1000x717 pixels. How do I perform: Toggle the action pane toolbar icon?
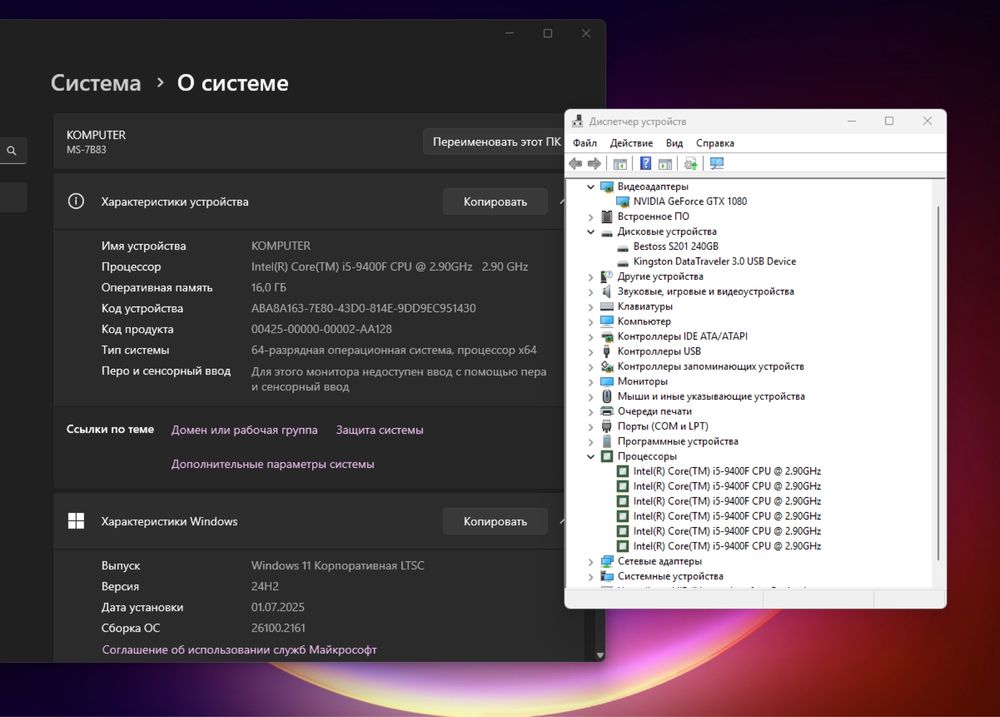[x=665, y=164]
